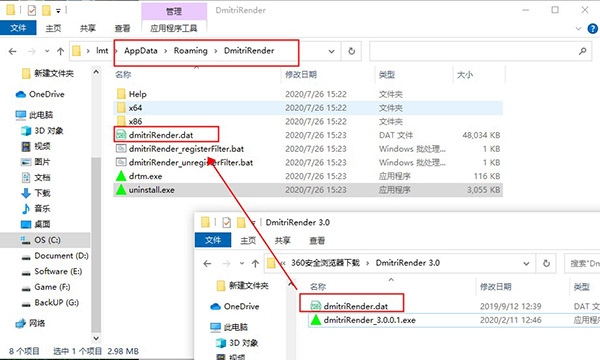Click the AppData breadcrumb segment
Viewport: 600px width, 360px height.
click(140, 50)
